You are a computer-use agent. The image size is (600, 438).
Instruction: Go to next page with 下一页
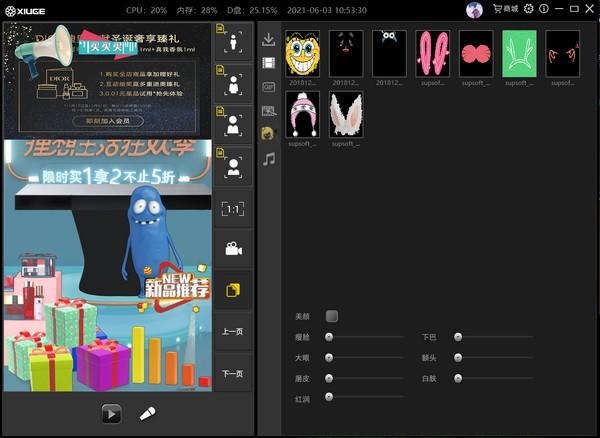click(233, 373)
